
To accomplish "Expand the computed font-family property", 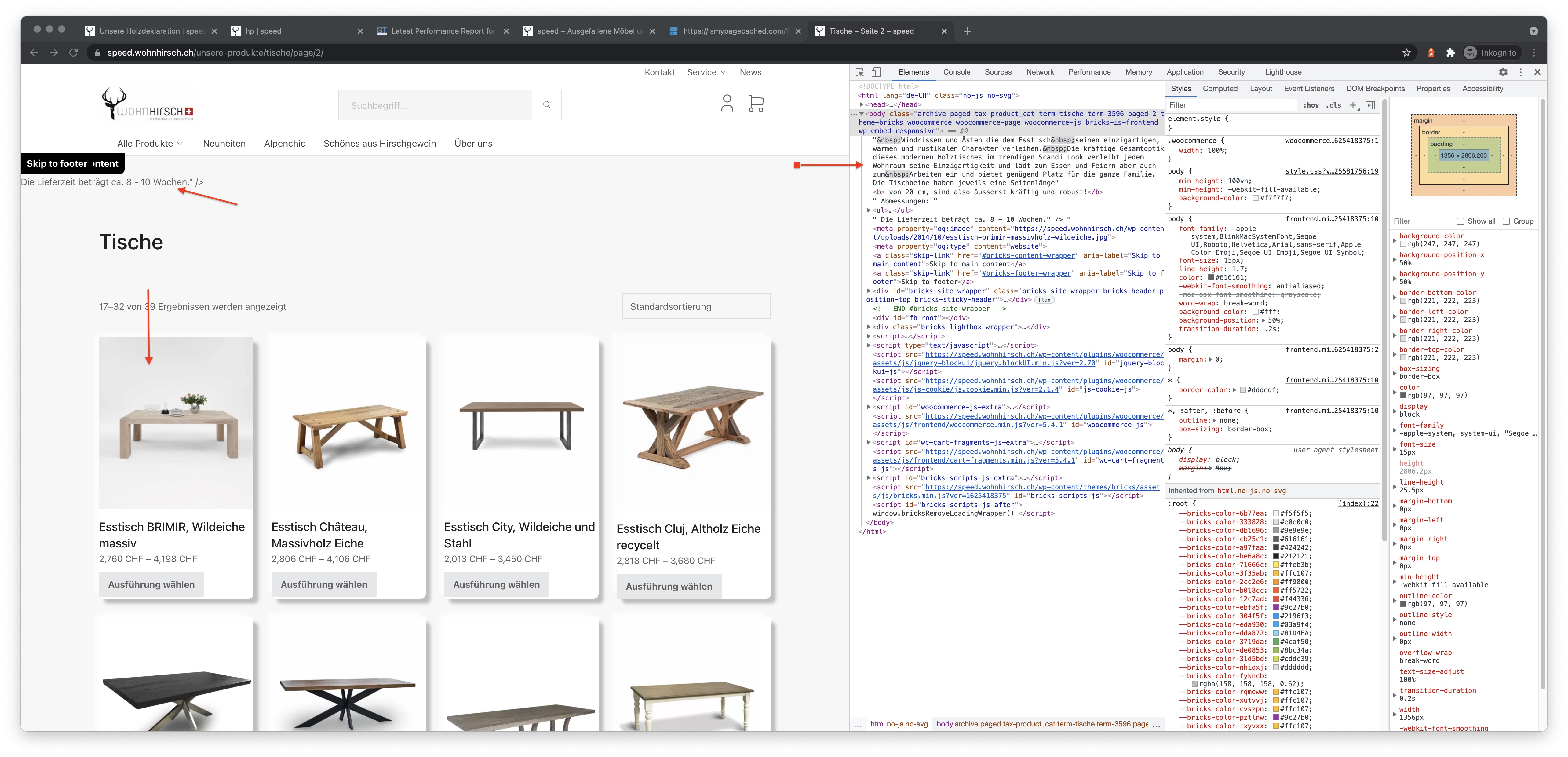I will pos(1395,429).
